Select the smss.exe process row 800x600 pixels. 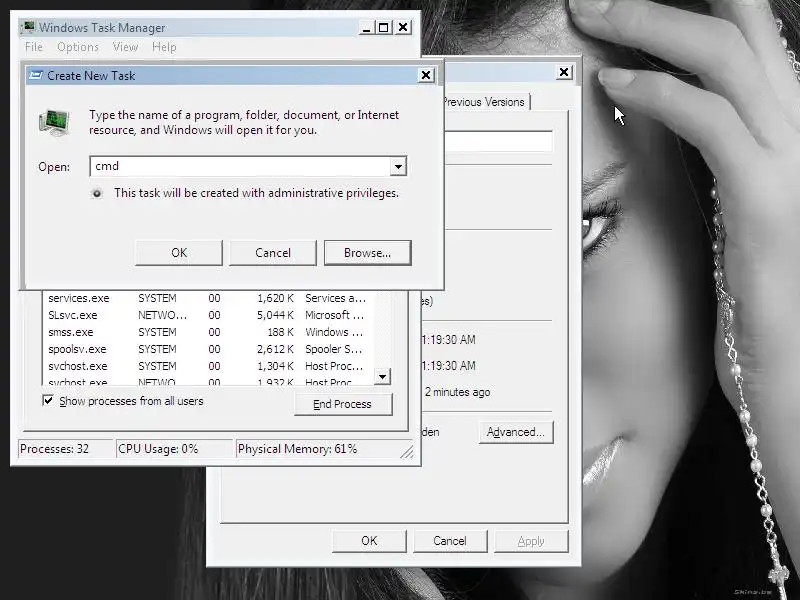[x=209, y=332]
